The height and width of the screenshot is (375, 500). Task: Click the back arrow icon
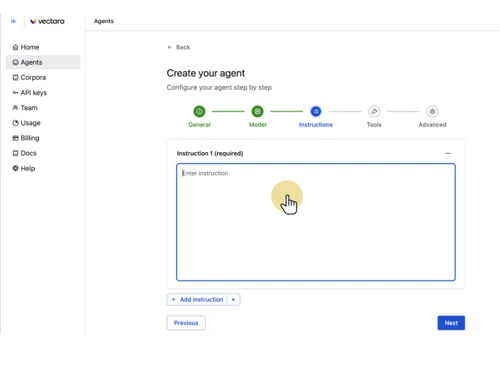click(x=169, y=47)
